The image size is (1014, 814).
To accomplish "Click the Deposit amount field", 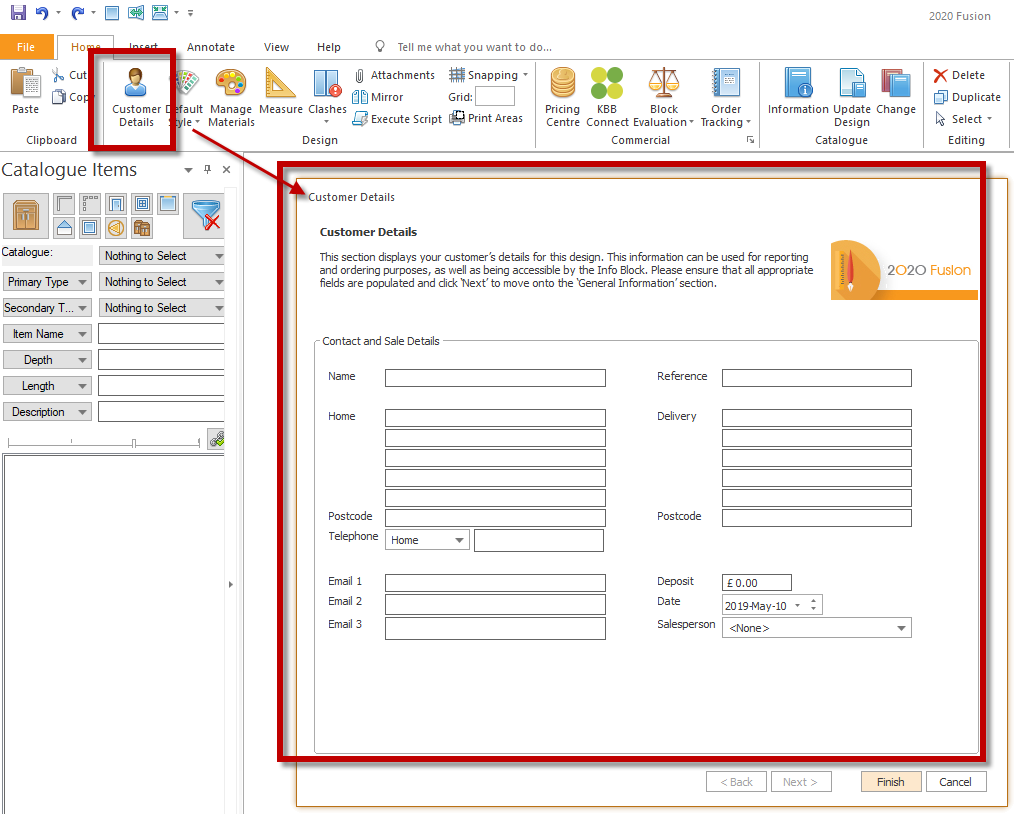I will point(757,583).
